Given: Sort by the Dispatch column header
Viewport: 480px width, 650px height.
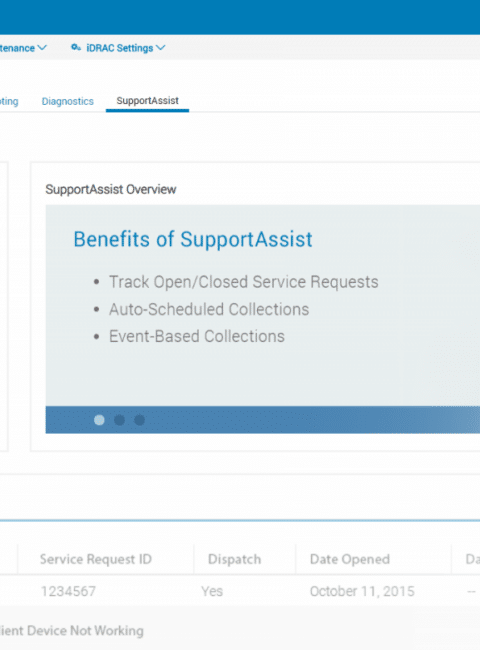Looking at the screenshot, I should (235, 559).
